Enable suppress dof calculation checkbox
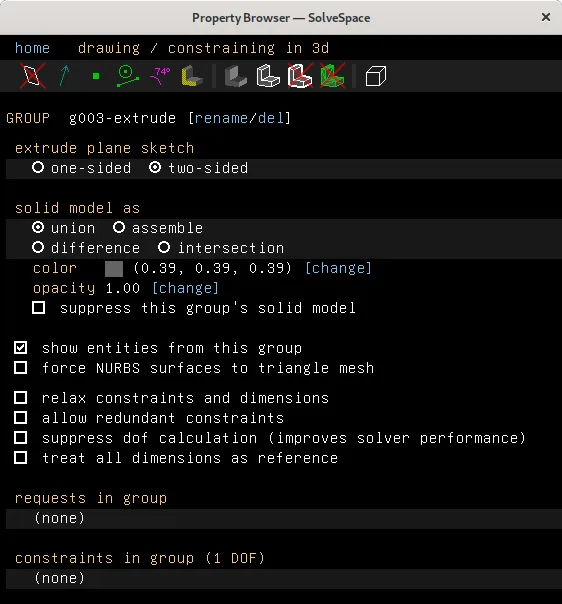Screen dimensions: 562x604 pyautogui.click(x=20, y=438)
